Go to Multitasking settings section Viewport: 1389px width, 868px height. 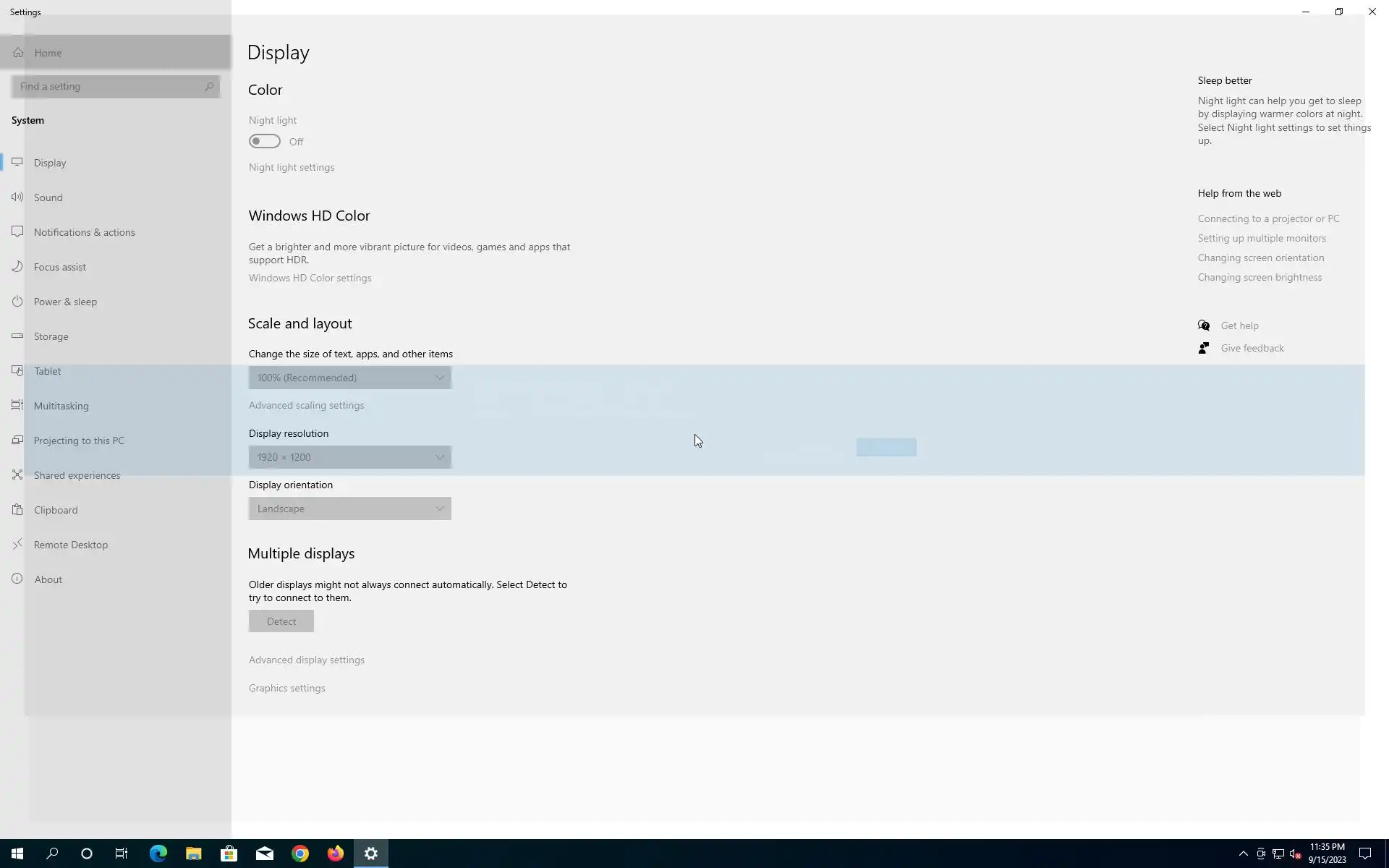pyautogui.click(x=61, y=406)
